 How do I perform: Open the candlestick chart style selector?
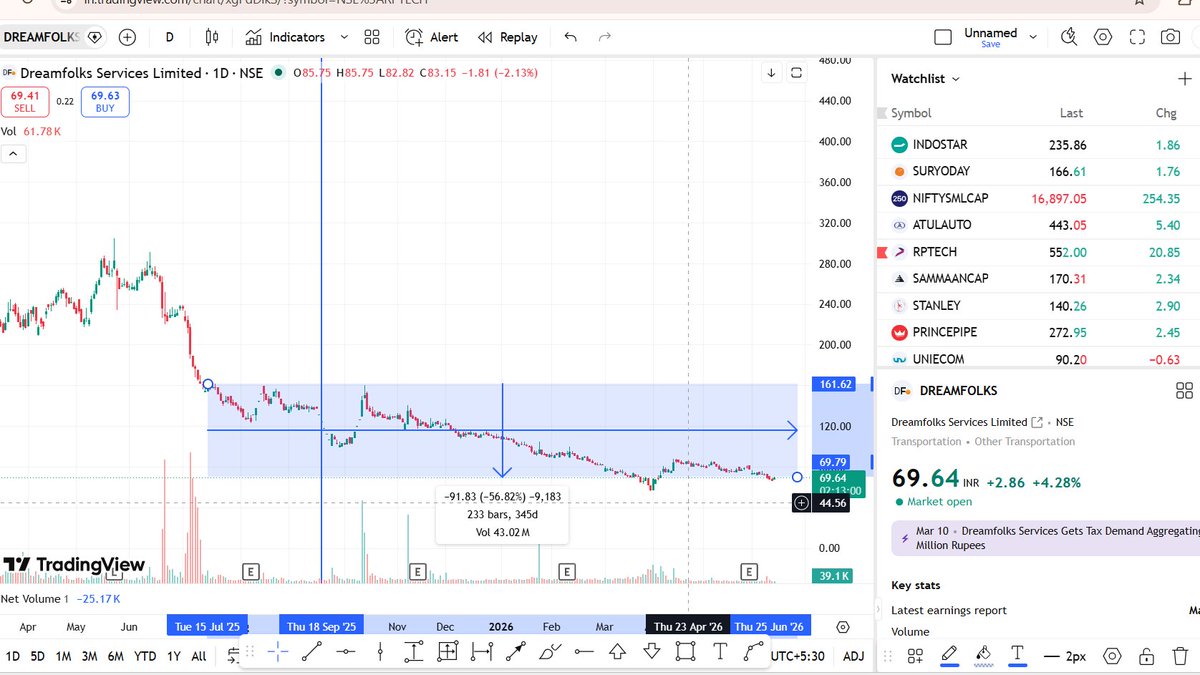click(211, 37)
